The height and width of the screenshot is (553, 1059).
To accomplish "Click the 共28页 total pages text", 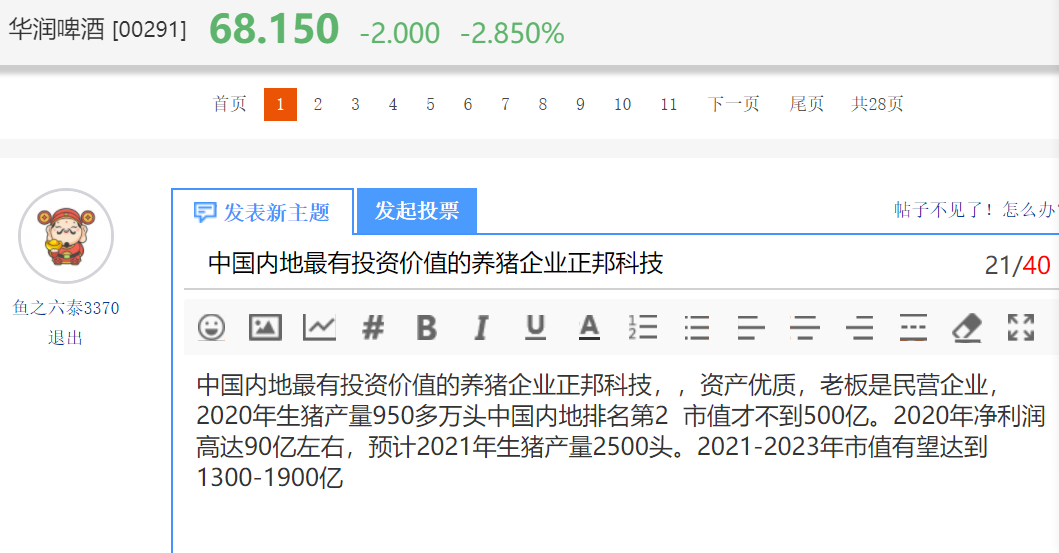I will pyautogui.click(x=877, y=104).
